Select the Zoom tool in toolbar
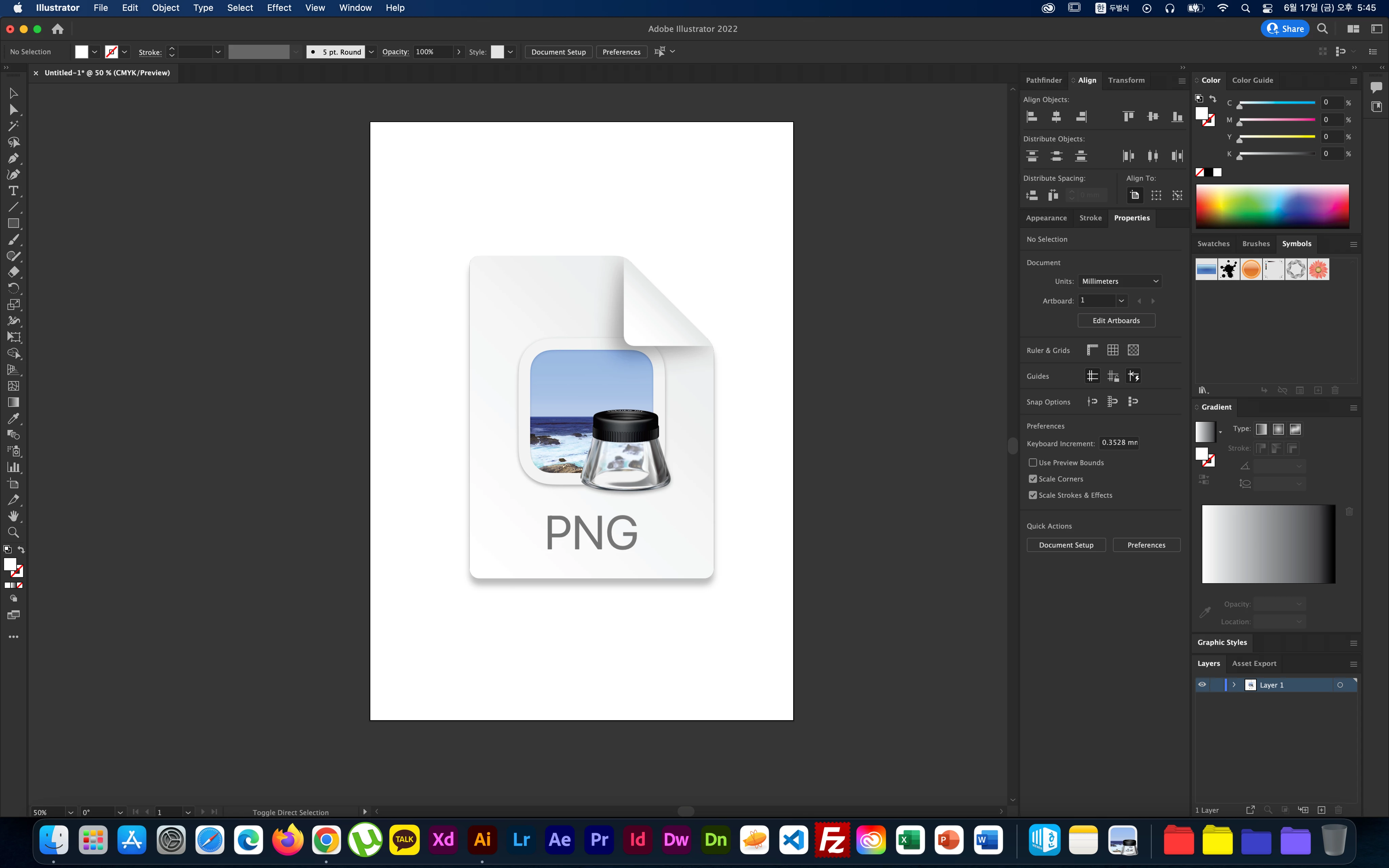This screenshot has height=868, width=1389. click(13, 532)
